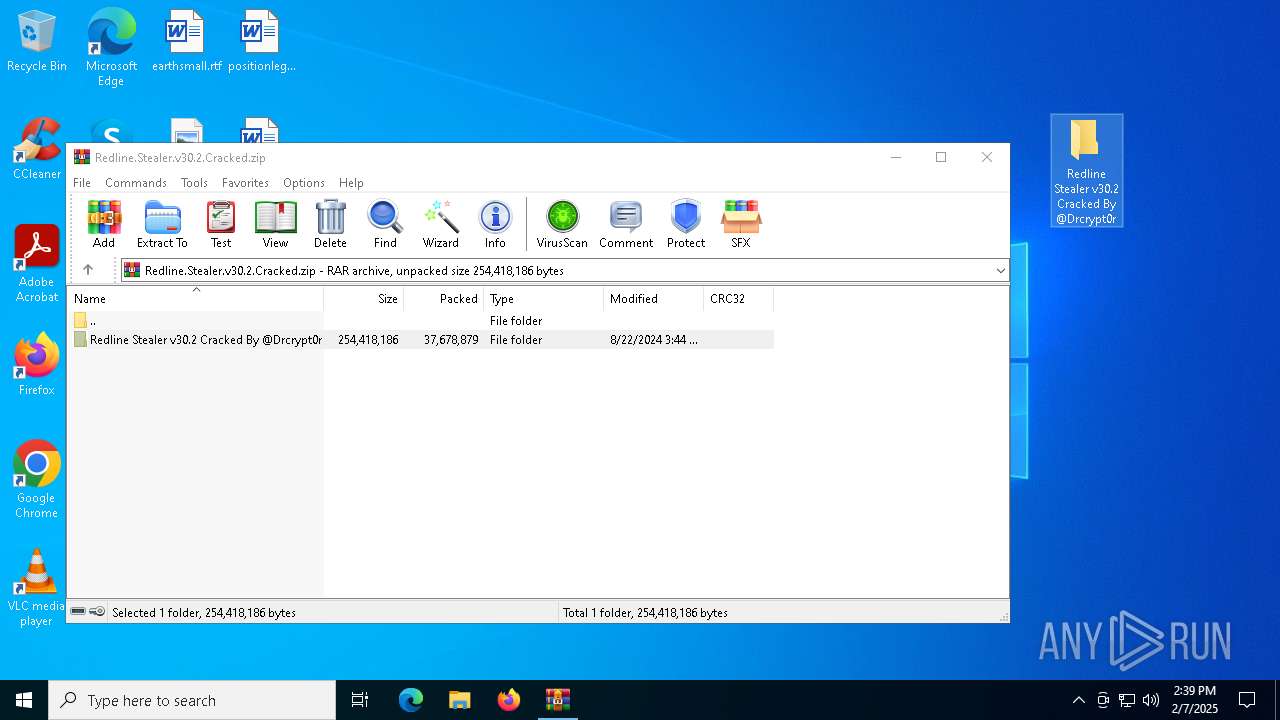Click the WinRAR icon in taskbar
The height and width of the screenshot is (720, 1280).
[x=557, y=700]
